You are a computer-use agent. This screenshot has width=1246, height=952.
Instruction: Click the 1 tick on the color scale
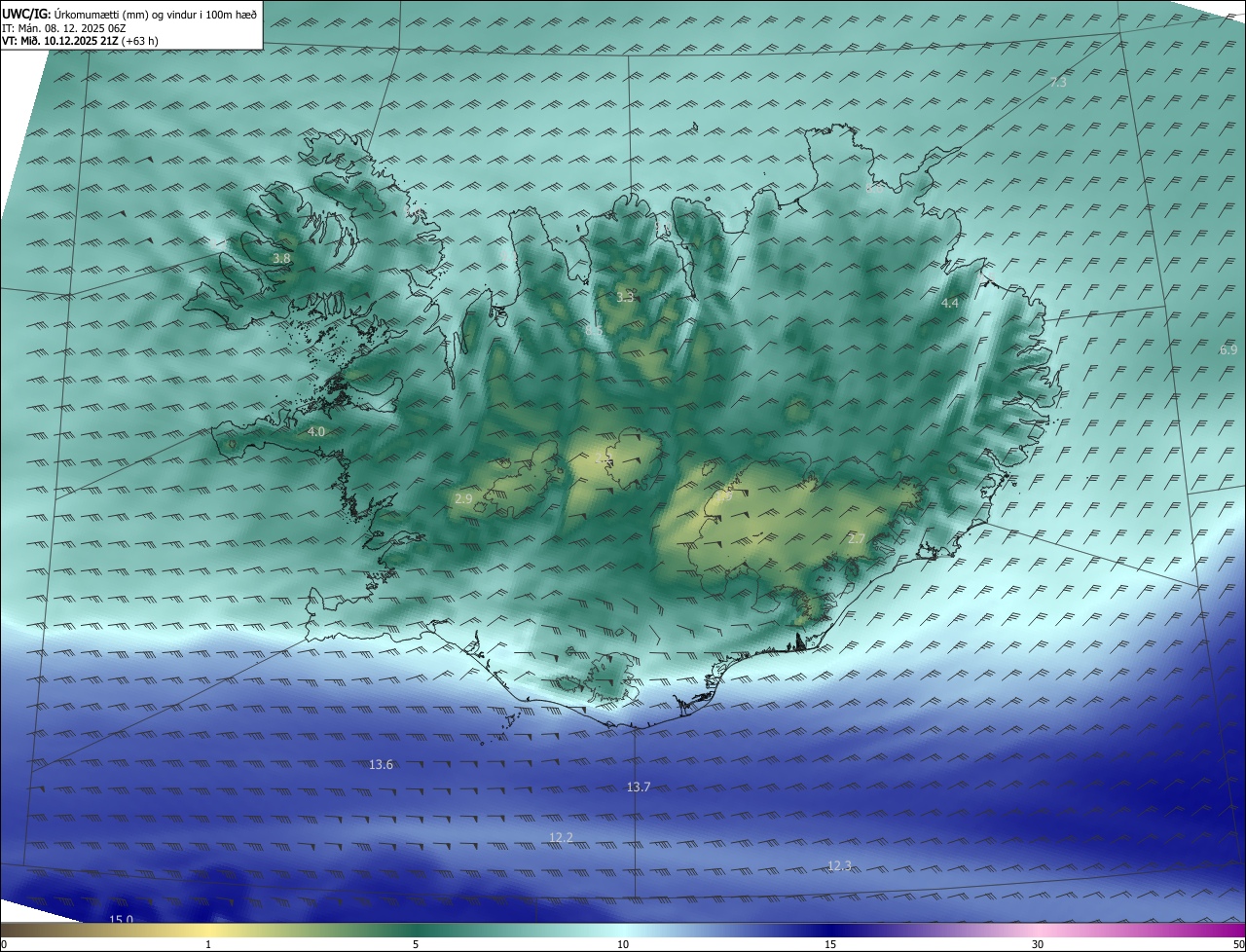click(x=208, y=944)
